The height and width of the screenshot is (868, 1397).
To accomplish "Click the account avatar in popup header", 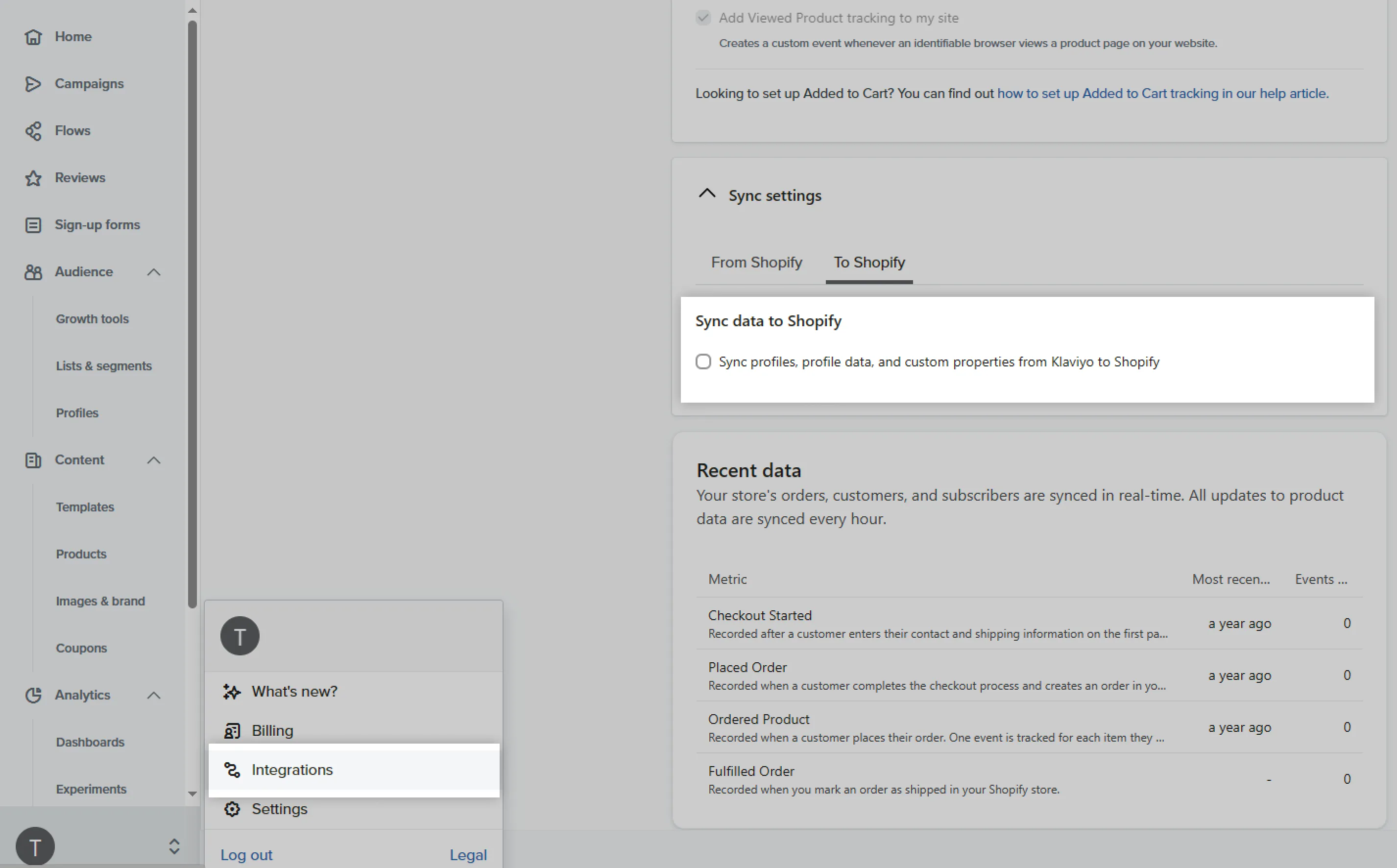I will coord(240,636).
